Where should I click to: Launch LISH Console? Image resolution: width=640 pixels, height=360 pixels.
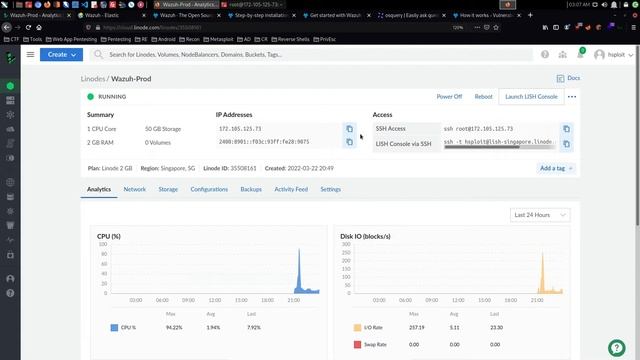pyautogui.click(x=531, y=97)
